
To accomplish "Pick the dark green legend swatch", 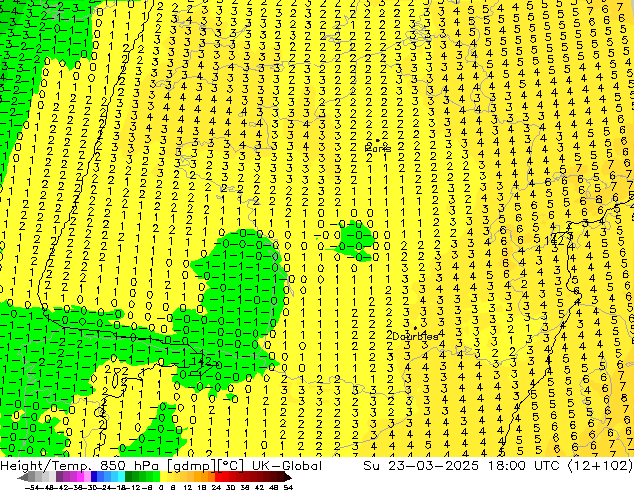I will click(x=128, y=478).
